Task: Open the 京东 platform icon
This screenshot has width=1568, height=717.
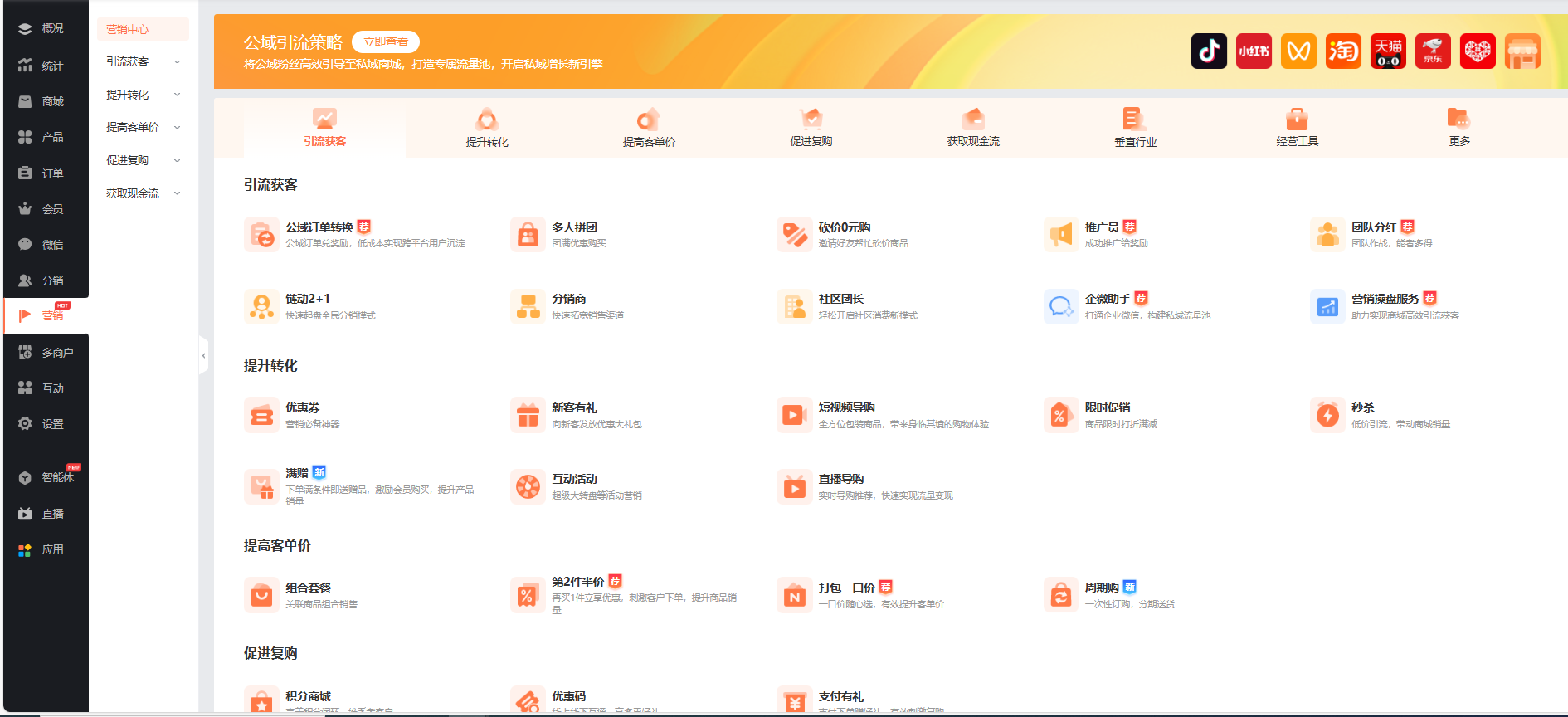Action: (x=1433, y=51)
